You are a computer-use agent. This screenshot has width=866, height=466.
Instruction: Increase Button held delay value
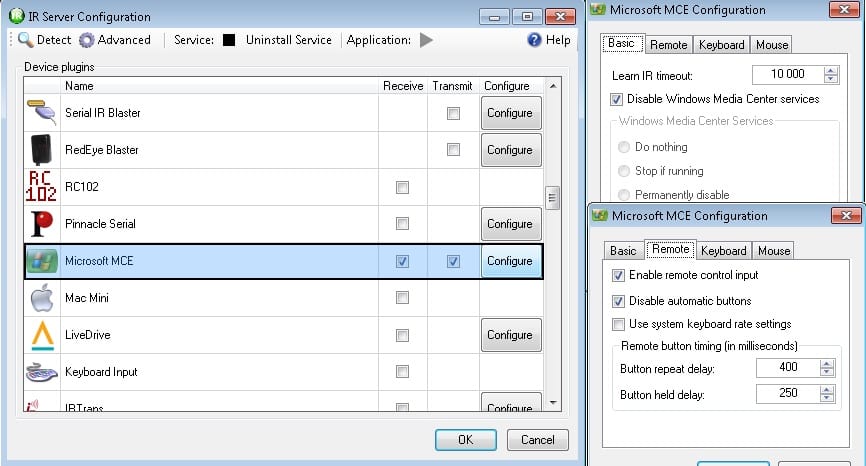click(826, 389)
